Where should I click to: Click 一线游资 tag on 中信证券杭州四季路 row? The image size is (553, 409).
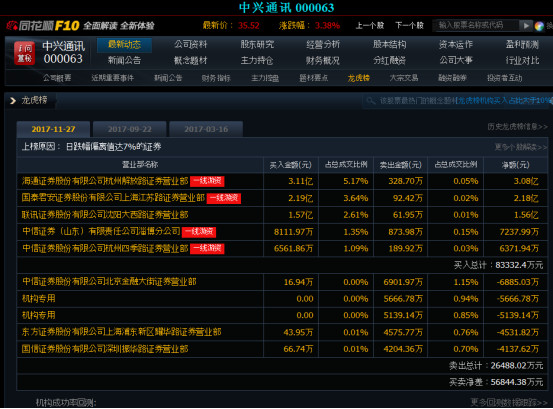(207, 249)
